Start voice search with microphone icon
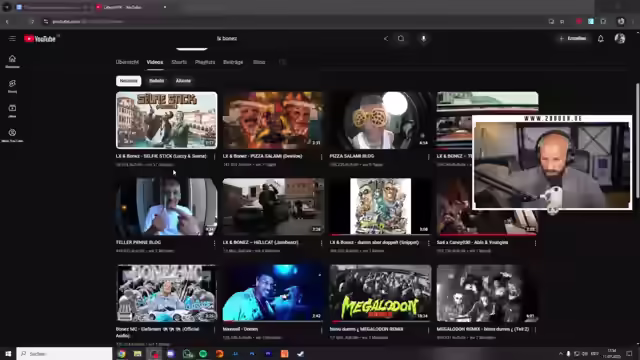This screenshot has width=640, height=360. 423,38
